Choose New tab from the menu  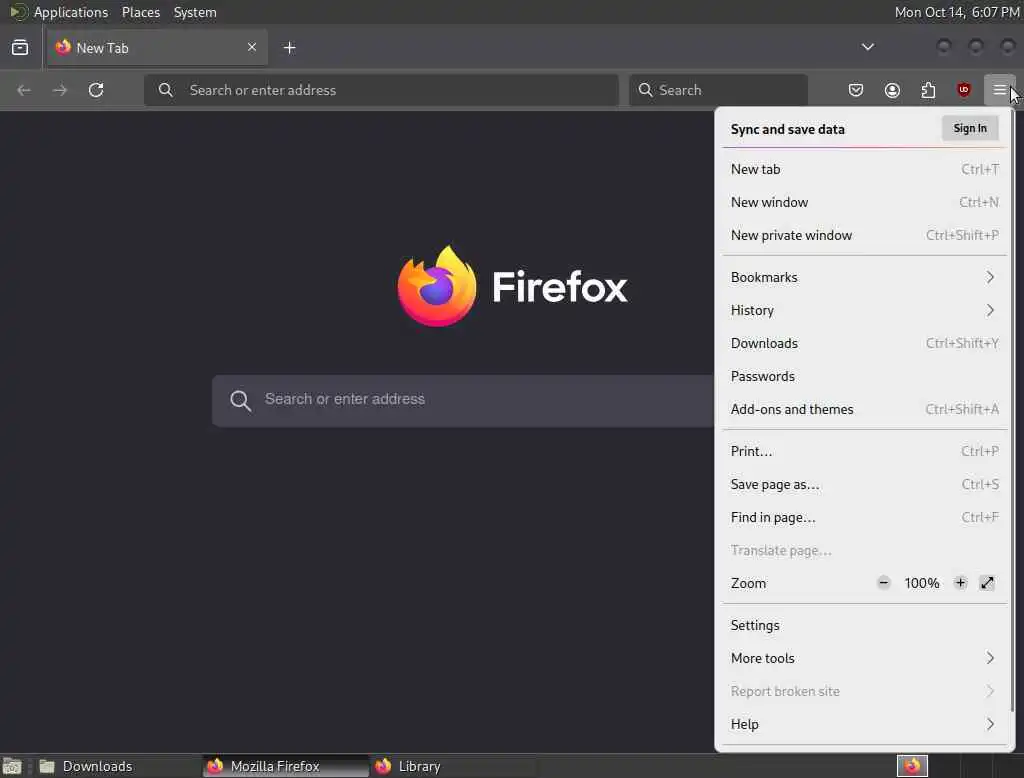[x=865, y=169]
